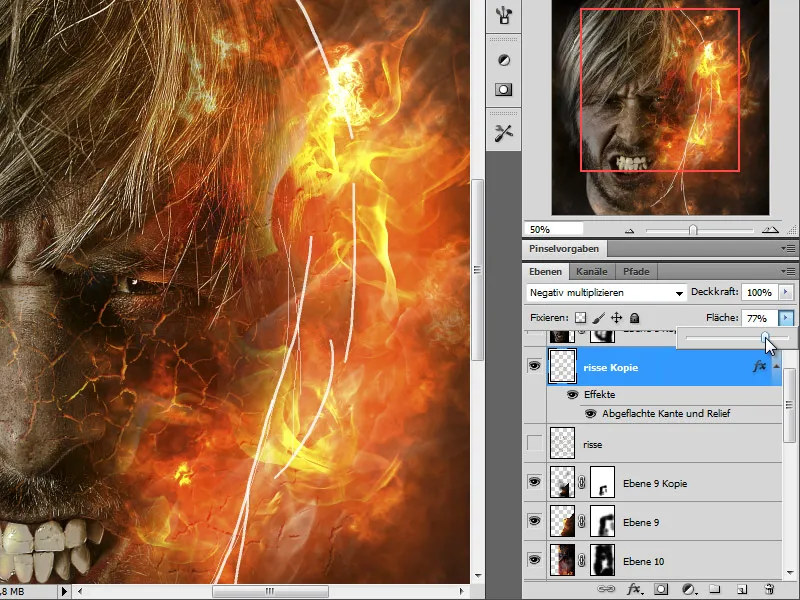Click the Fläche popup slider handle
Viewport: 800px width, 600px height.
point(765,337)
